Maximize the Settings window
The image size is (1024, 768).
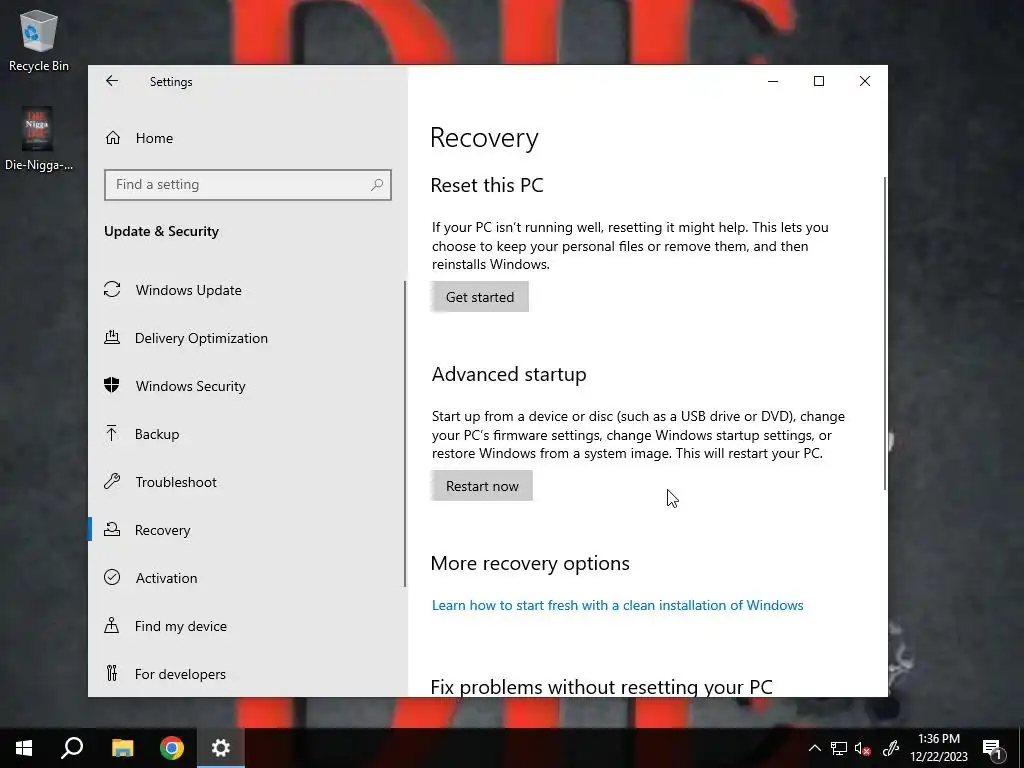(819, 81)
